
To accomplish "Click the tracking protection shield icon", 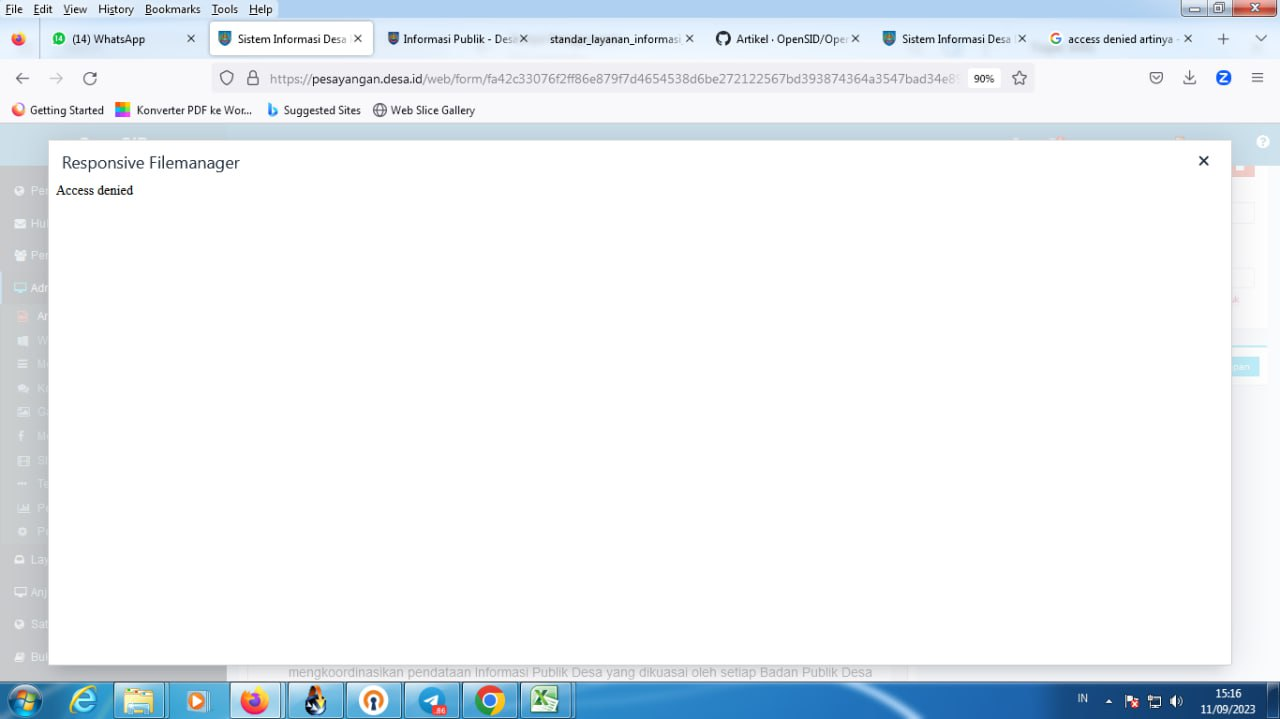I will [227, 78].
